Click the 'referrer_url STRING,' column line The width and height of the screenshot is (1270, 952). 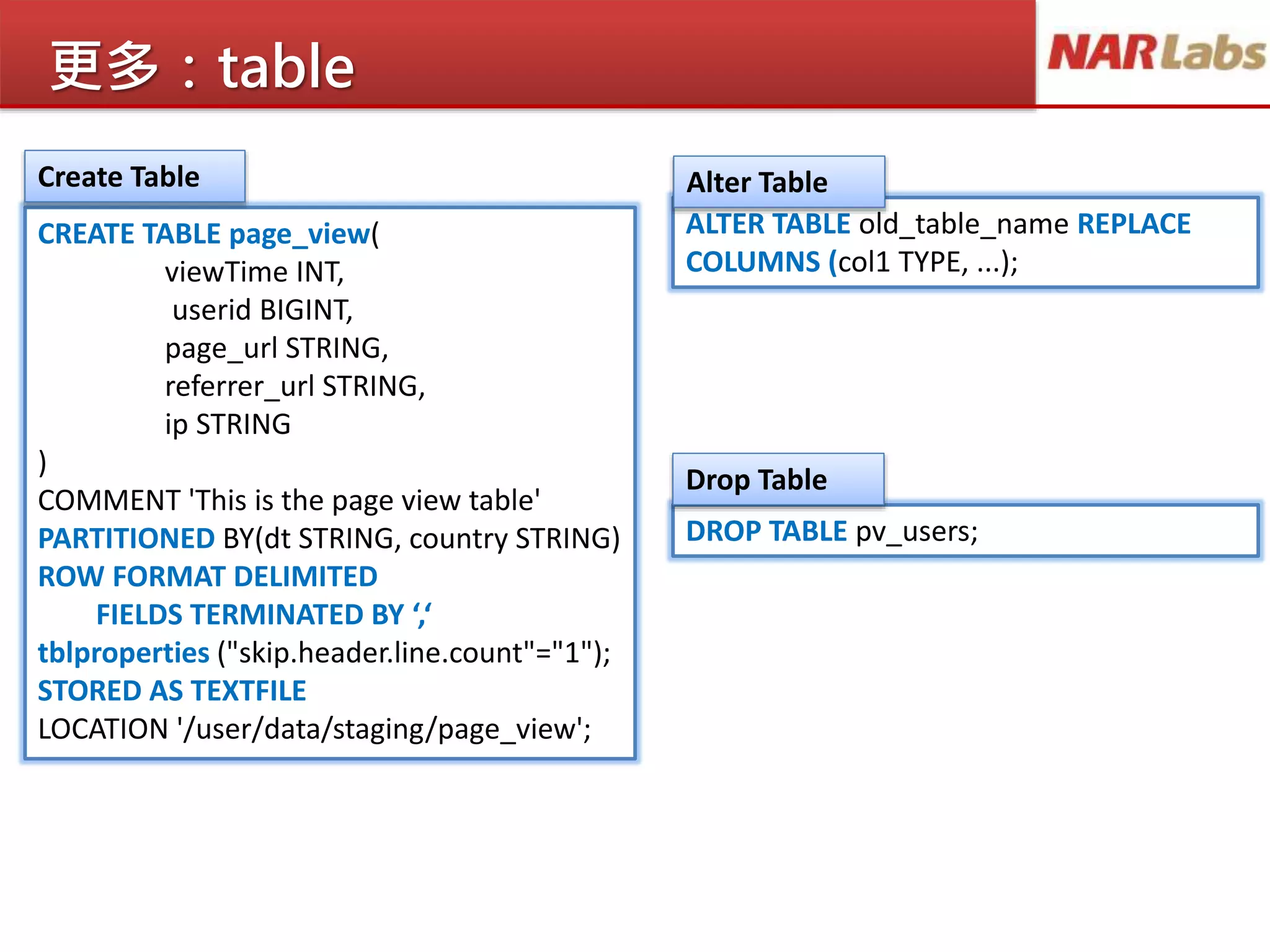(295, 386)
